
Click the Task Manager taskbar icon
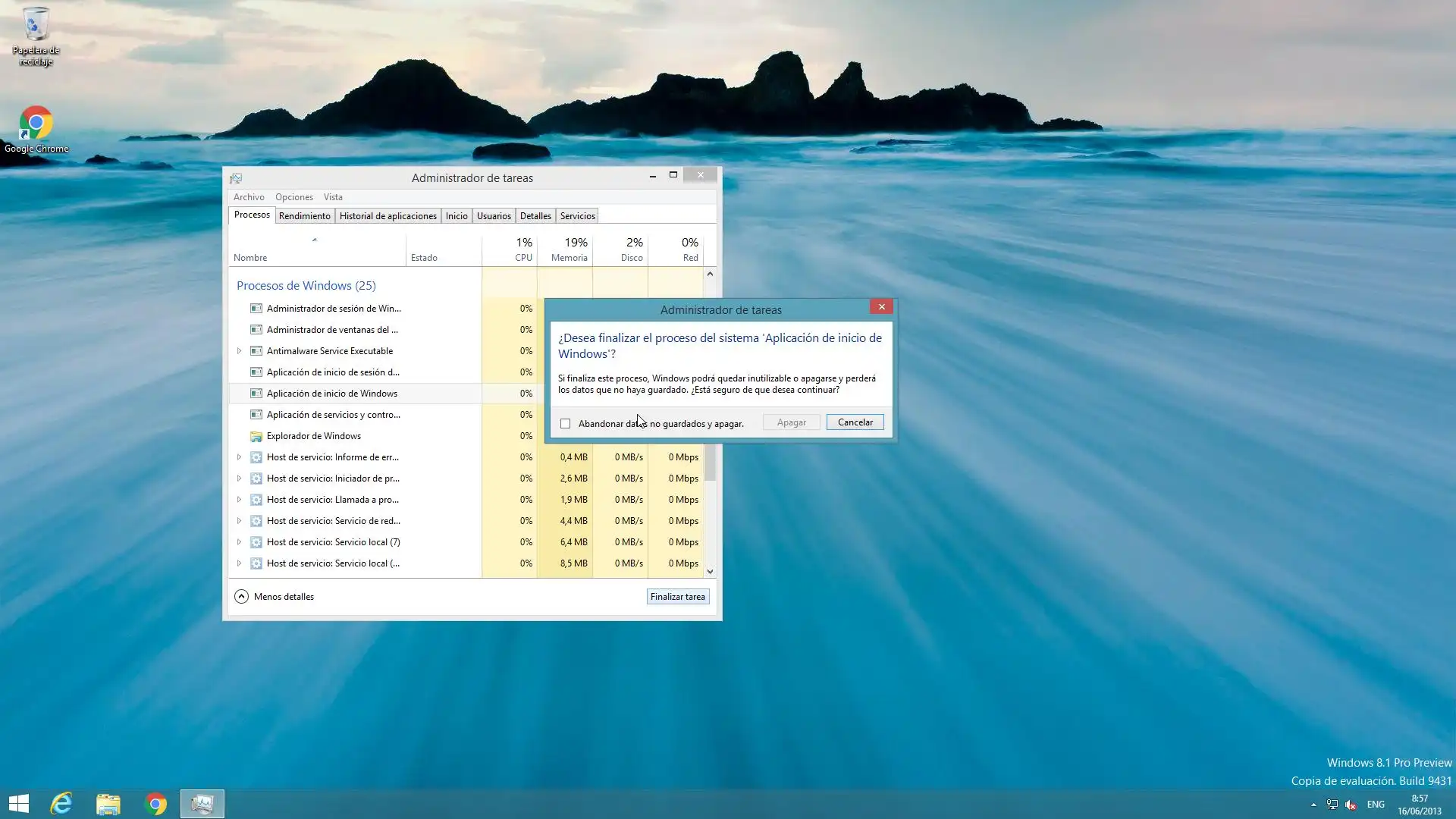point(202,804)
